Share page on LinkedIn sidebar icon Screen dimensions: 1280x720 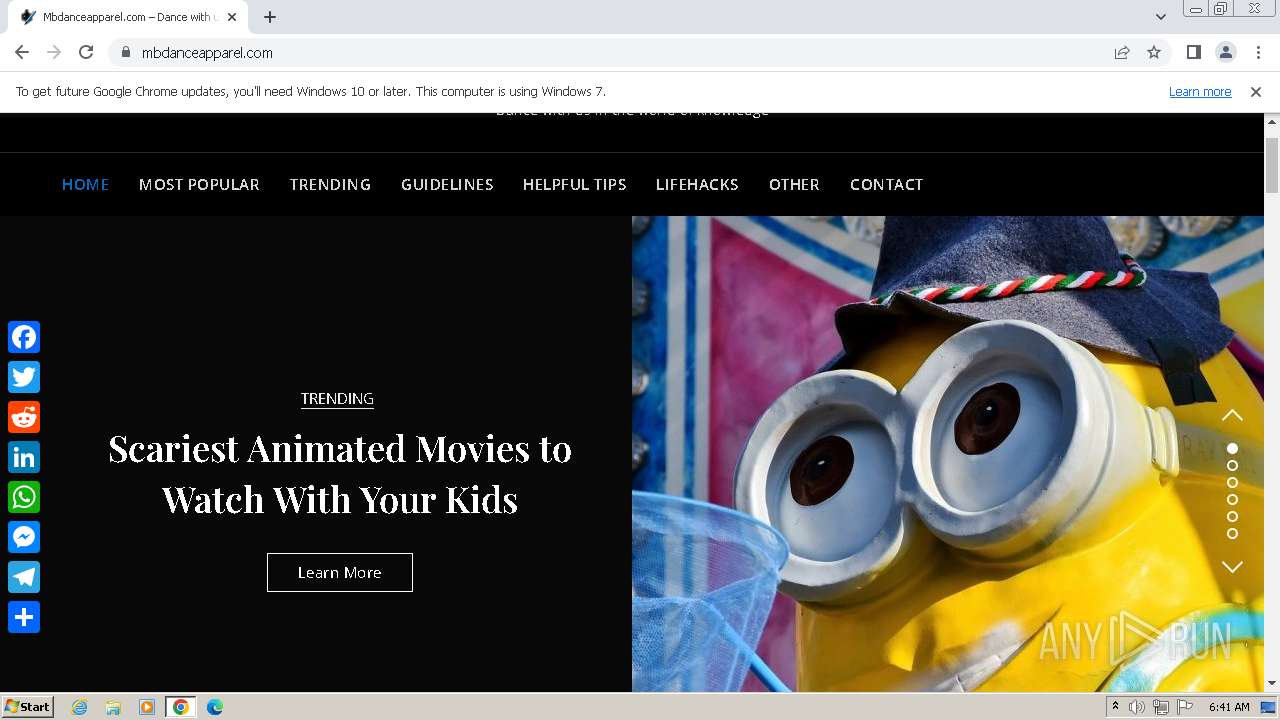click(x=24, y=457)
